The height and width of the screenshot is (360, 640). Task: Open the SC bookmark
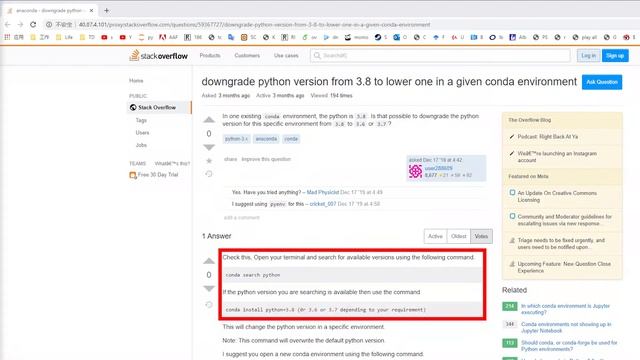[x=248, y=37]
